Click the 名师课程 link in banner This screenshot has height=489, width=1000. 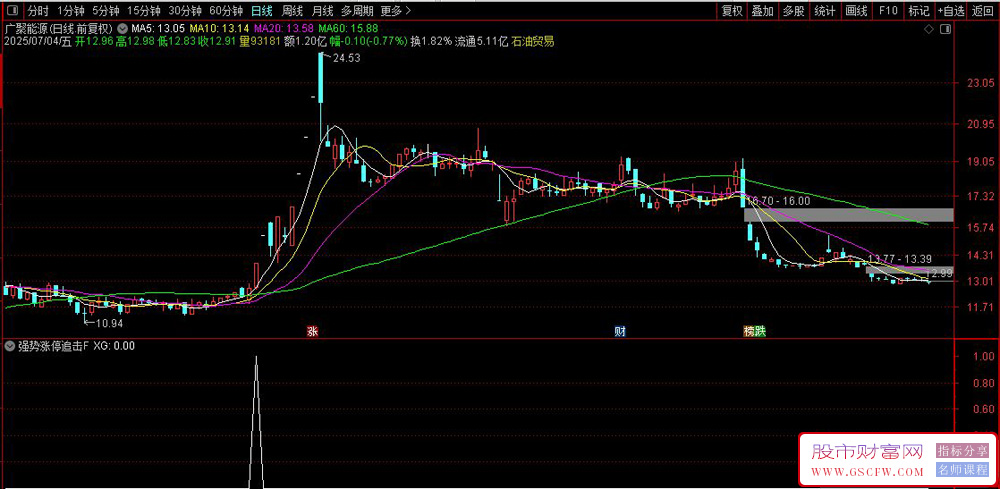[962, 471]
